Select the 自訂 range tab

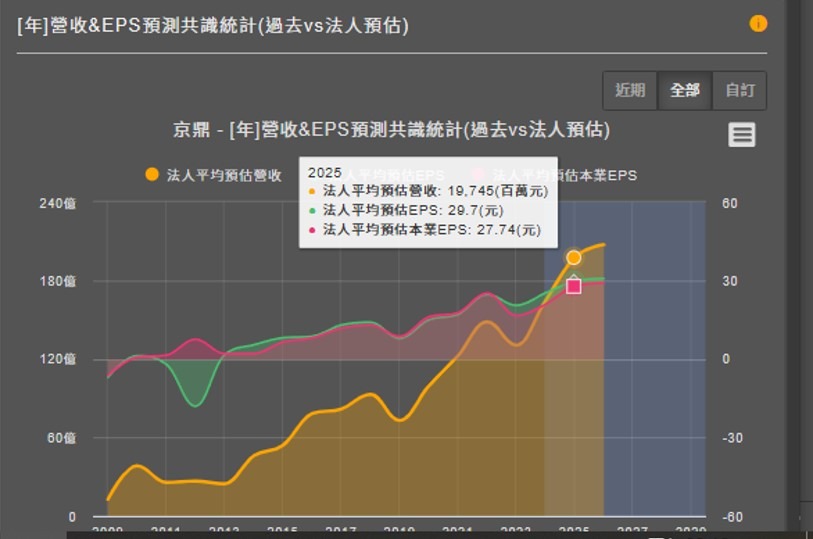coord(740,91)
